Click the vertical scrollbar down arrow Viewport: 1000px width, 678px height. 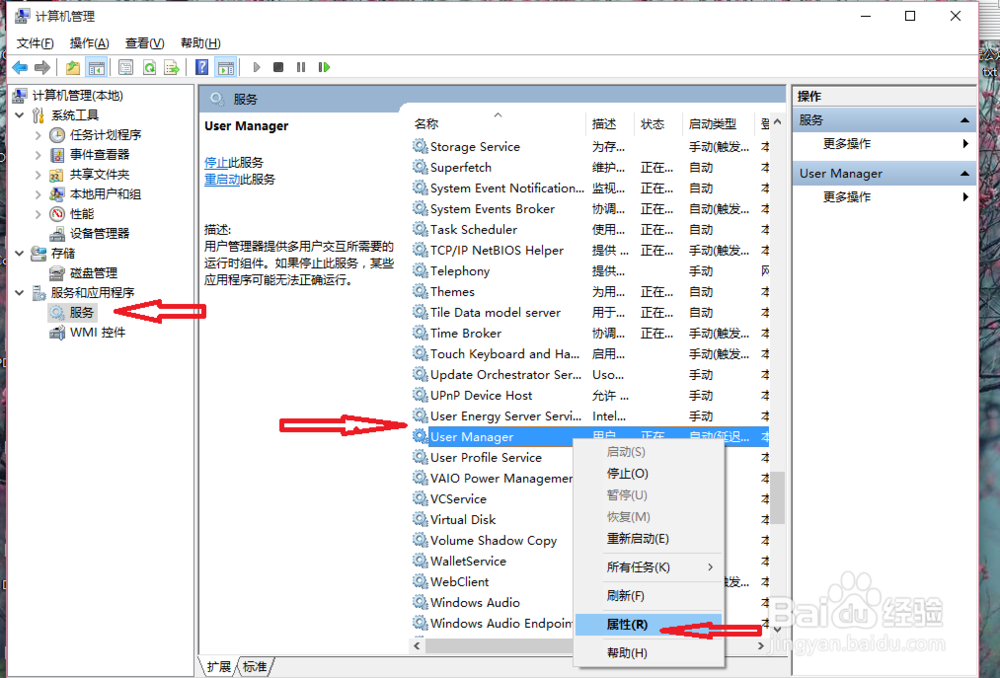[x=777, y=630]
